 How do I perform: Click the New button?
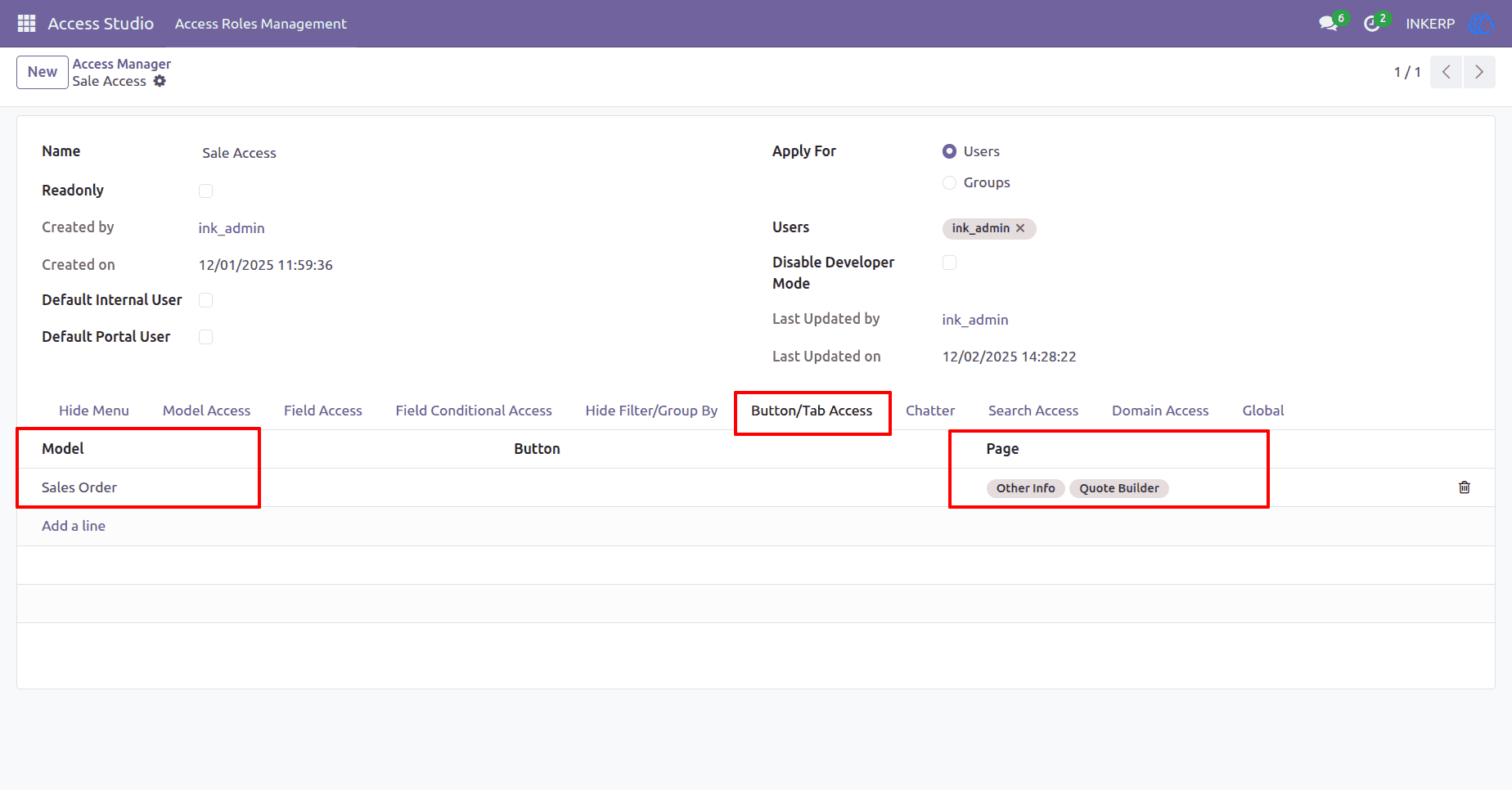[x=43, y=72]
